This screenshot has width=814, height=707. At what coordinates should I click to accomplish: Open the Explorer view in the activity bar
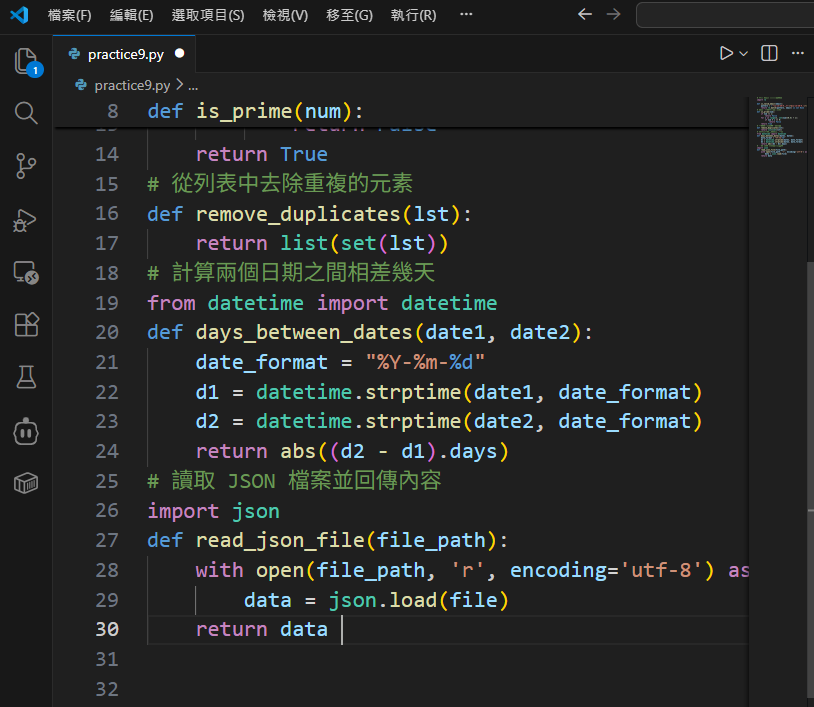[x=26, y=61]
